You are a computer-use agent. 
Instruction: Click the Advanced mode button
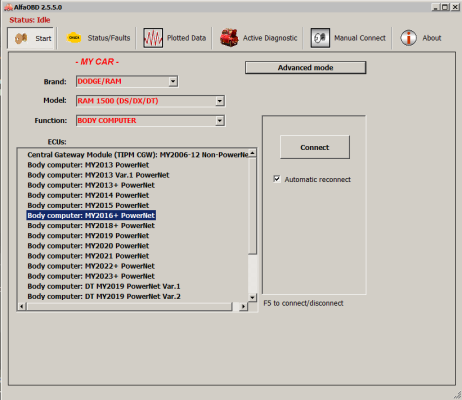(305, 68)
